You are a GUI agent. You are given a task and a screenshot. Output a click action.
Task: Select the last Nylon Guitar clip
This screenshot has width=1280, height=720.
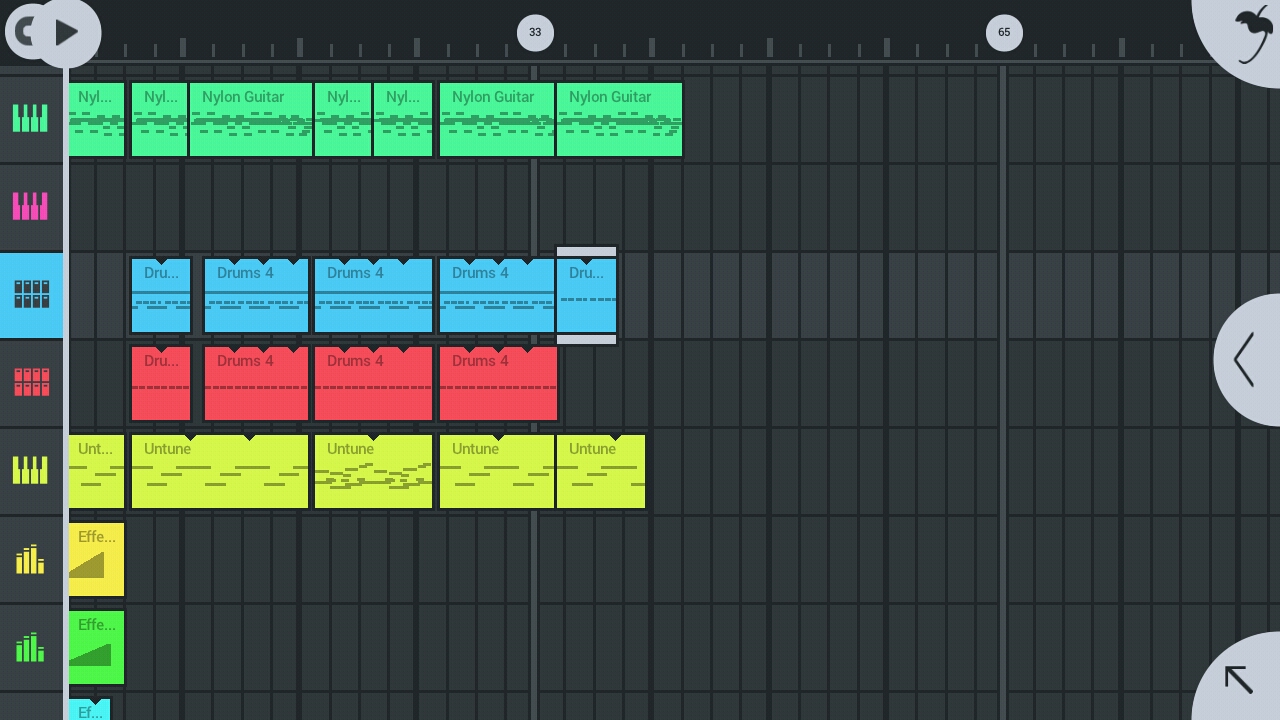(x=619, y=120)
